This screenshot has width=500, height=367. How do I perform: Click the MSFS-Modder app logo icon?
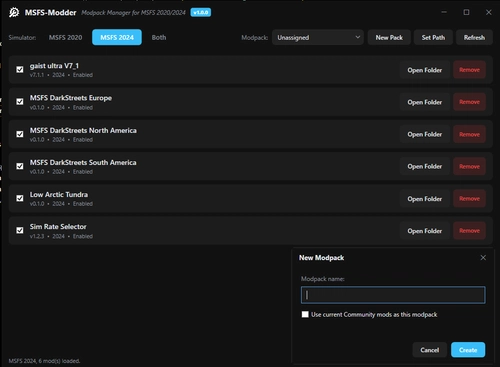14,13
